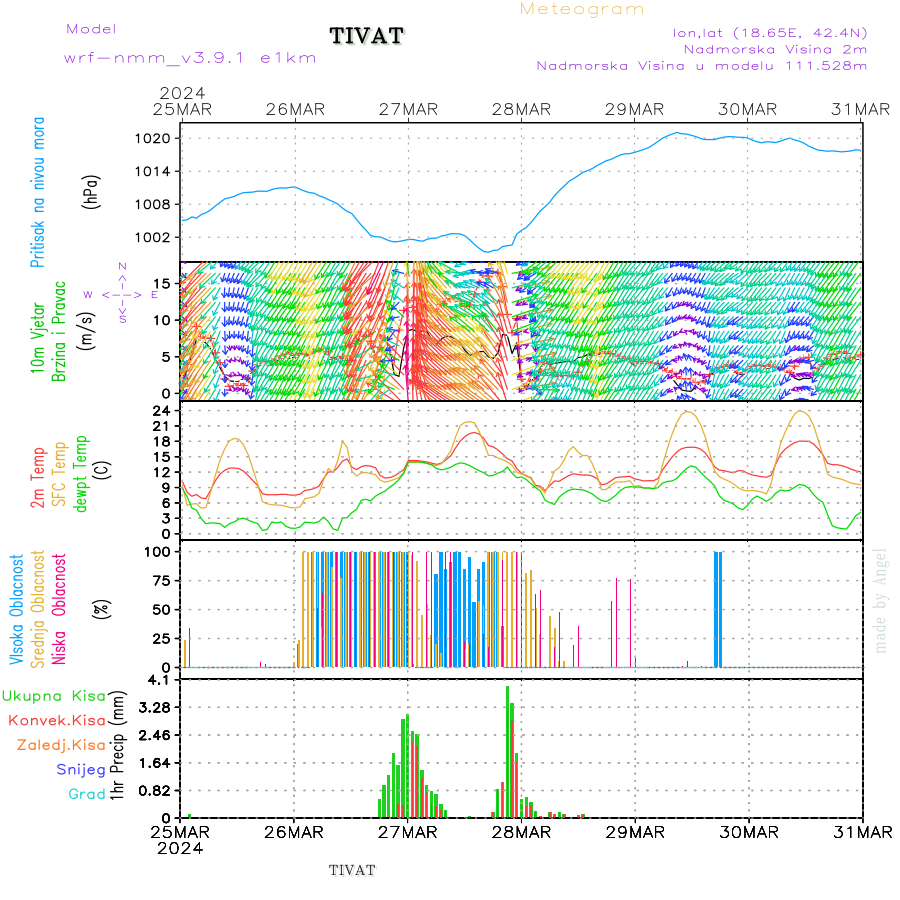Click "31MAR" on the top date axis
Screen dimensions: 900x900
[860, 109]
